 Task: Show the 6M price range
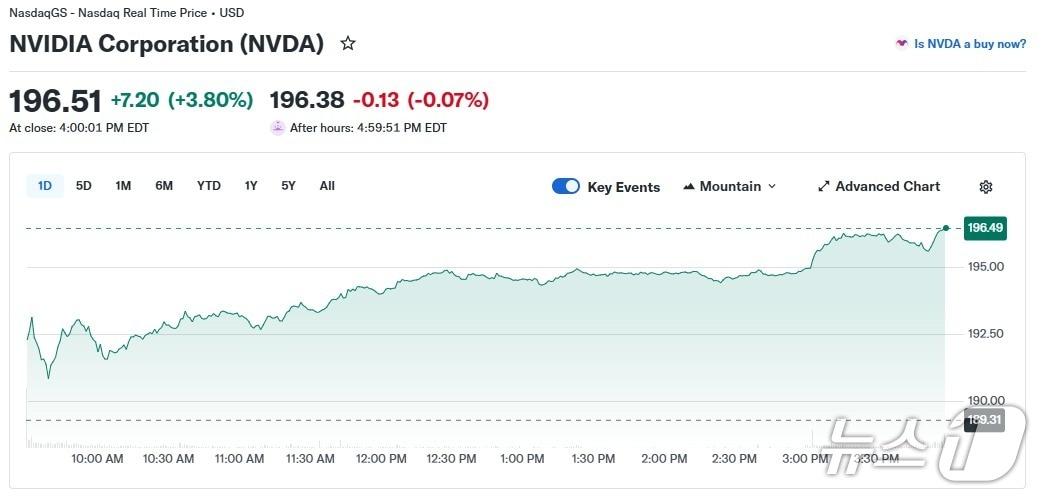164,186
